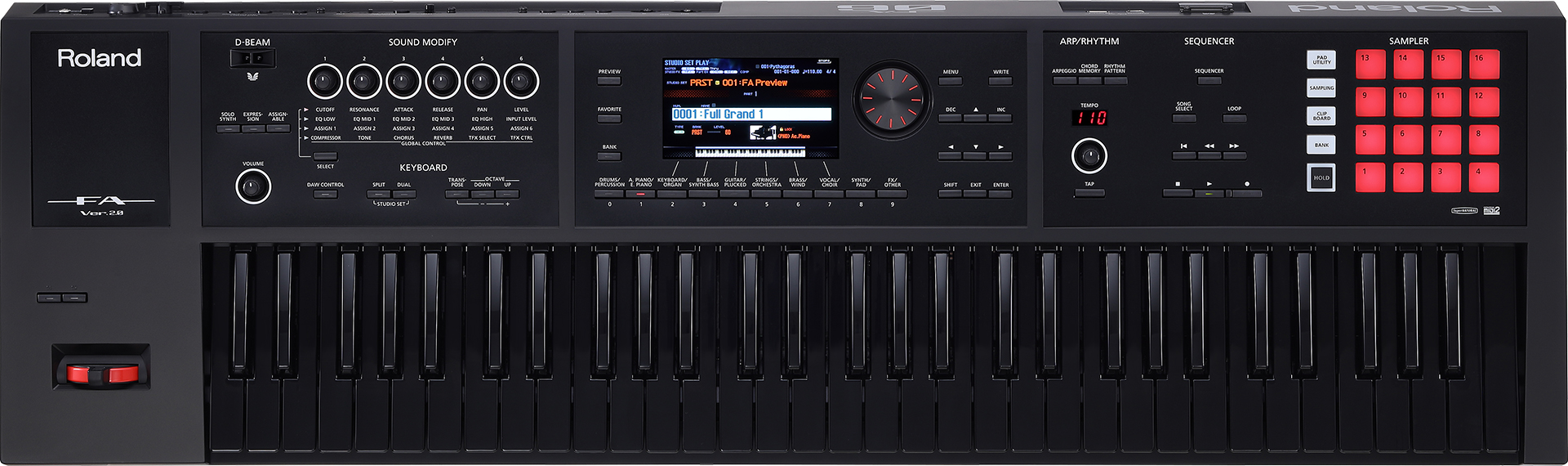Push the DEC value button
This screenshot has width=1568, height=466.
coord(950,119)
